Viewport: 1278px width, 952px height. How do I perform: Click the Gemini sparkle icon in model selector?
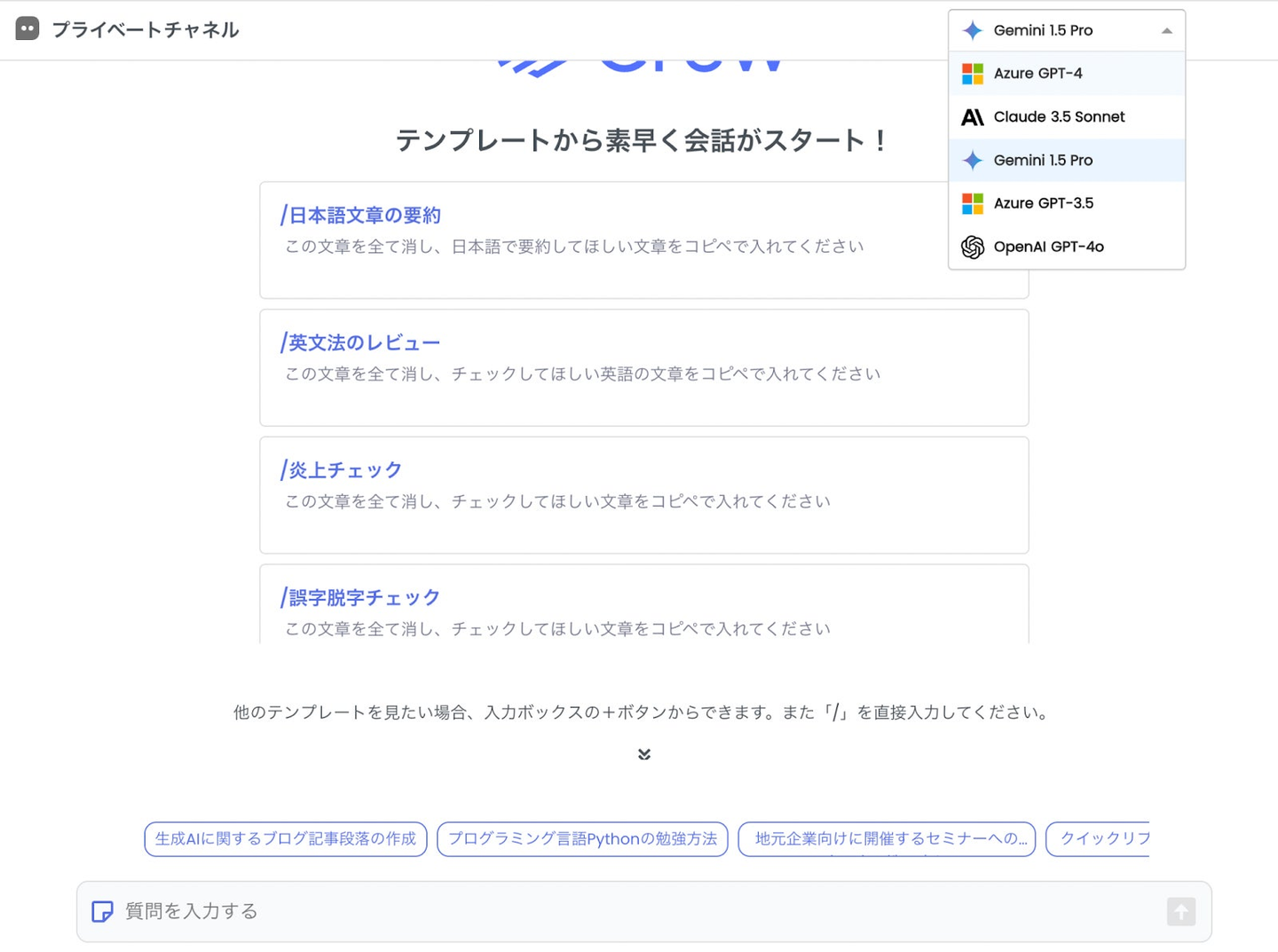tap(973, 30)
